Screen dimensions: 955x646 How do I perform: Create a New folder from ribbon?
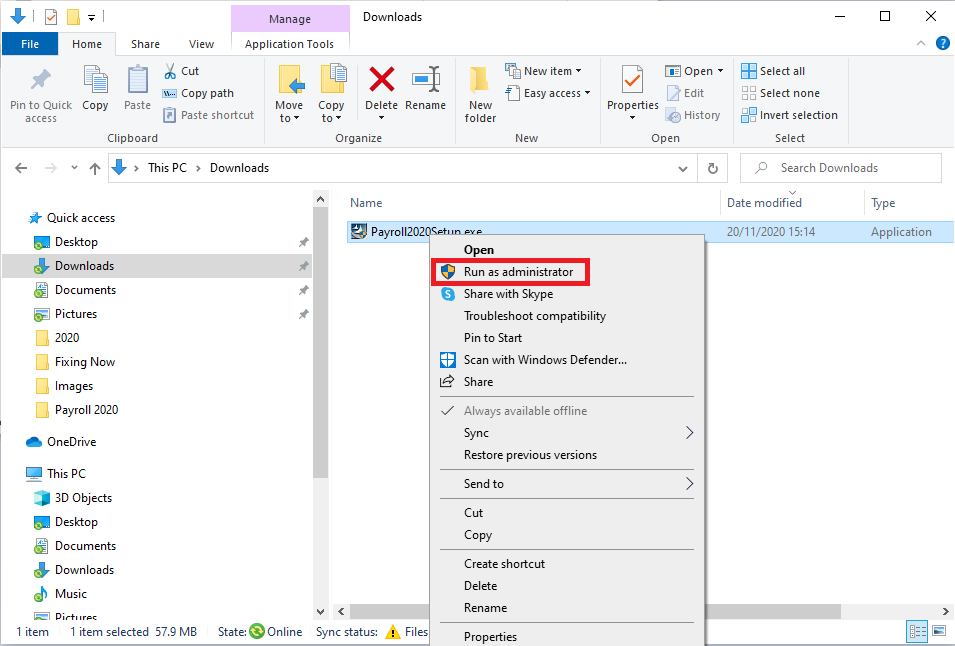[x=480, y=94]
